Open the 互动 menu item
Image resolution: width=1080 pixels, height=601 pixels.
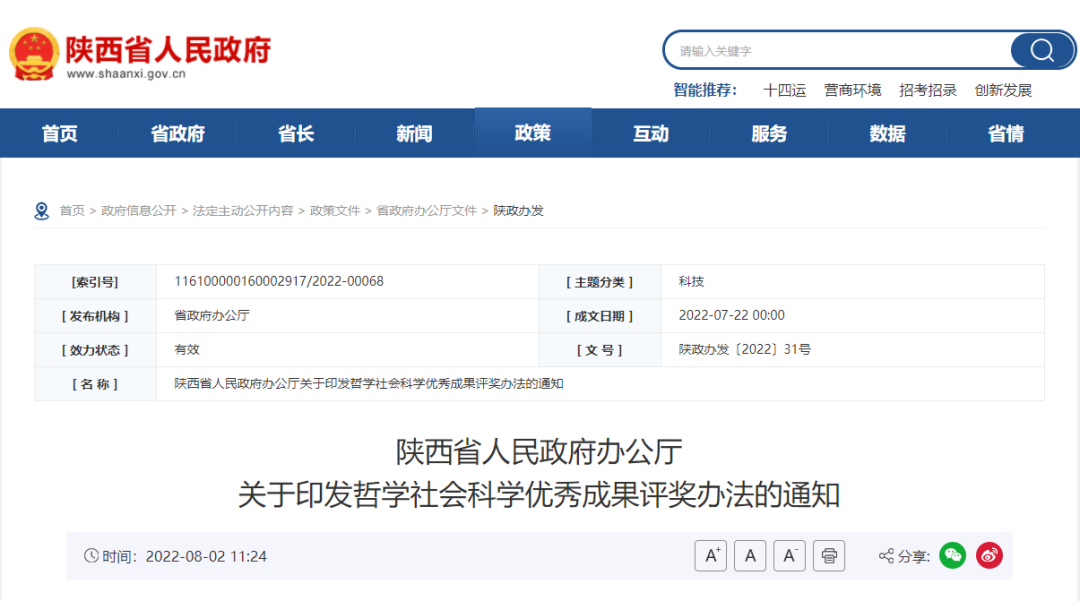click(x=650, y=132)
